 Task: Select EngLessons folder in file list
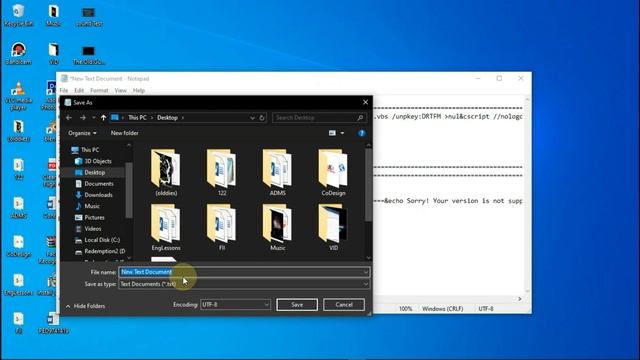[166, 227]
